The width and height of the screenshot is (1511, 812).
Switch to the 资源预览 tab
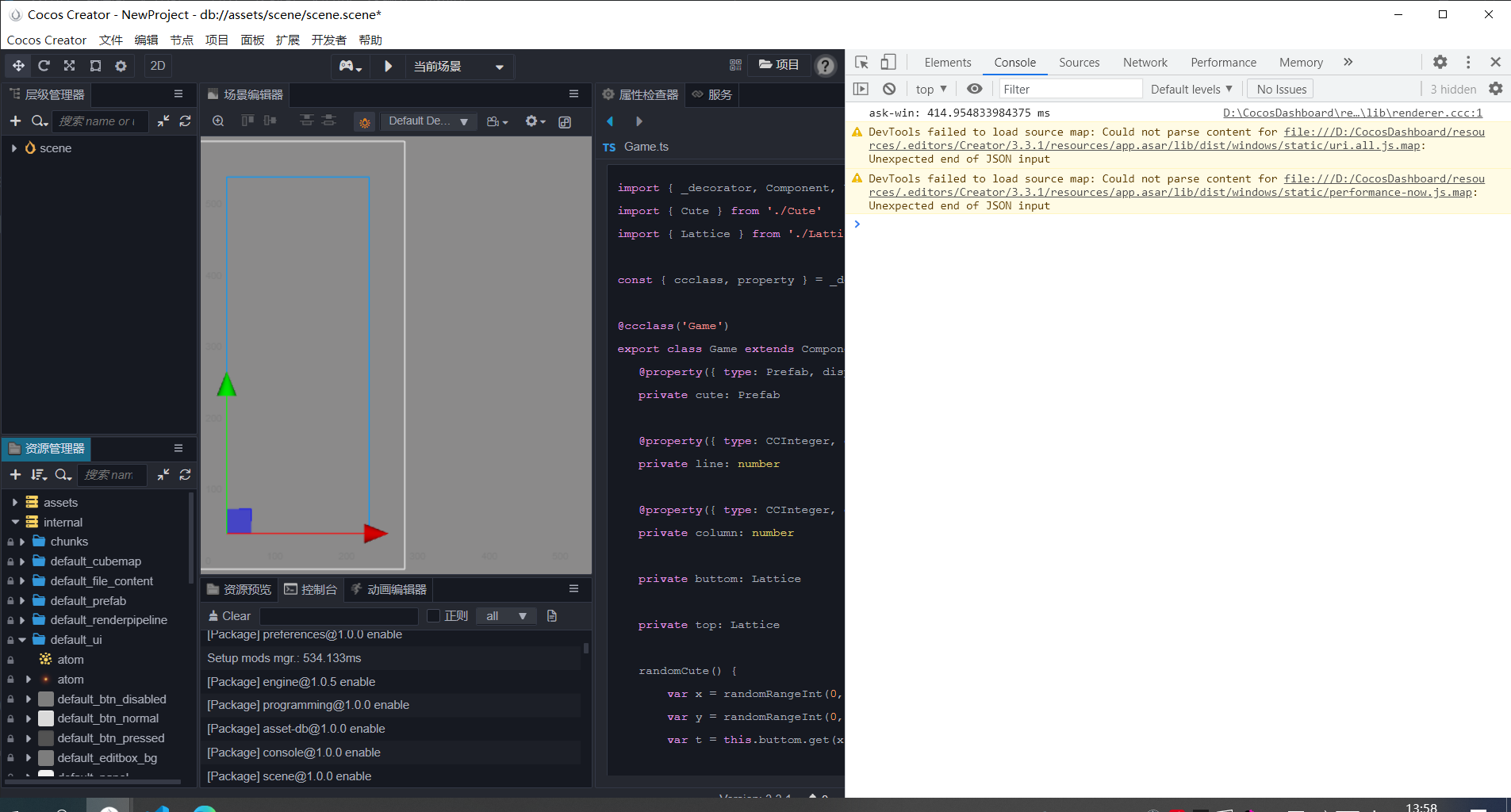tap(240, 589)
